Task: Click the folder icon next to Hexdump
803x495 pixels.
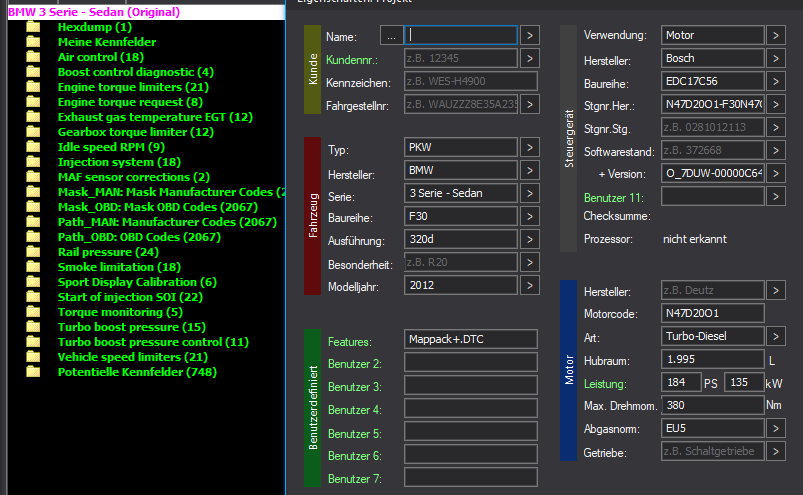Action: click(33, 27)
